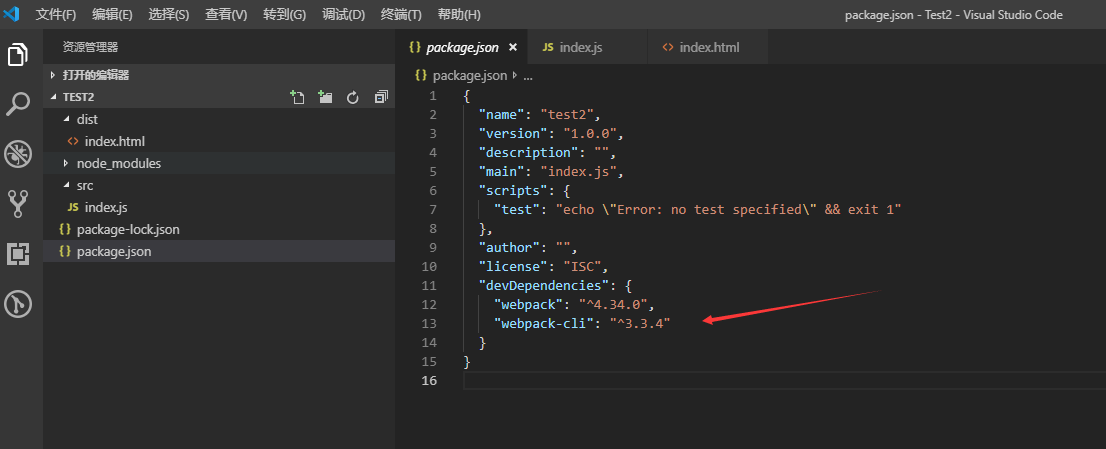Click the "1.0.0" version value
This screenshot has height=449, width=1106.
tap(591, 133)
